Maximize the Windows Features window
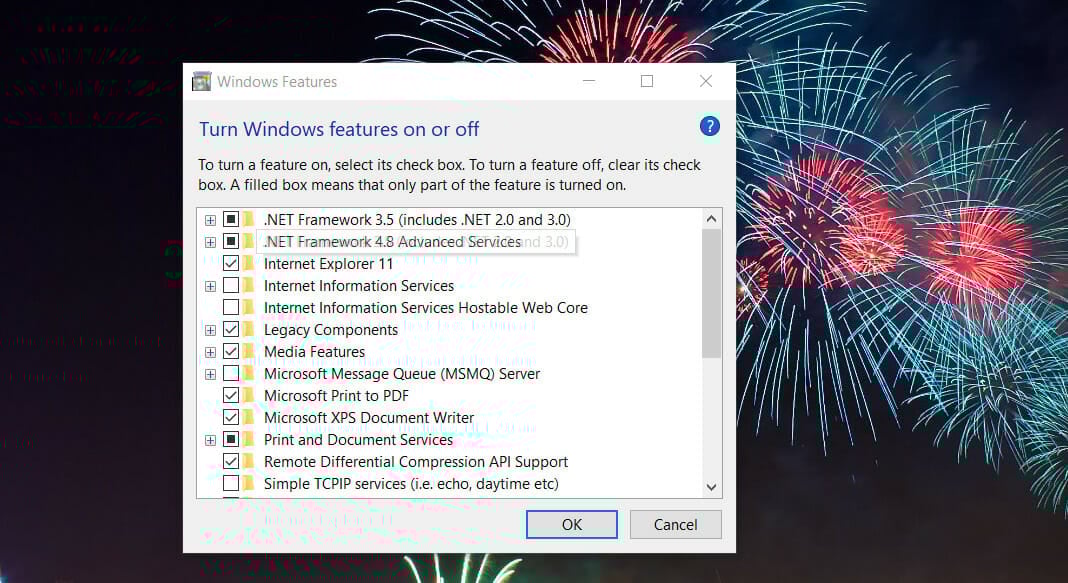This screenshot has width=1068, height=583. 647,81
